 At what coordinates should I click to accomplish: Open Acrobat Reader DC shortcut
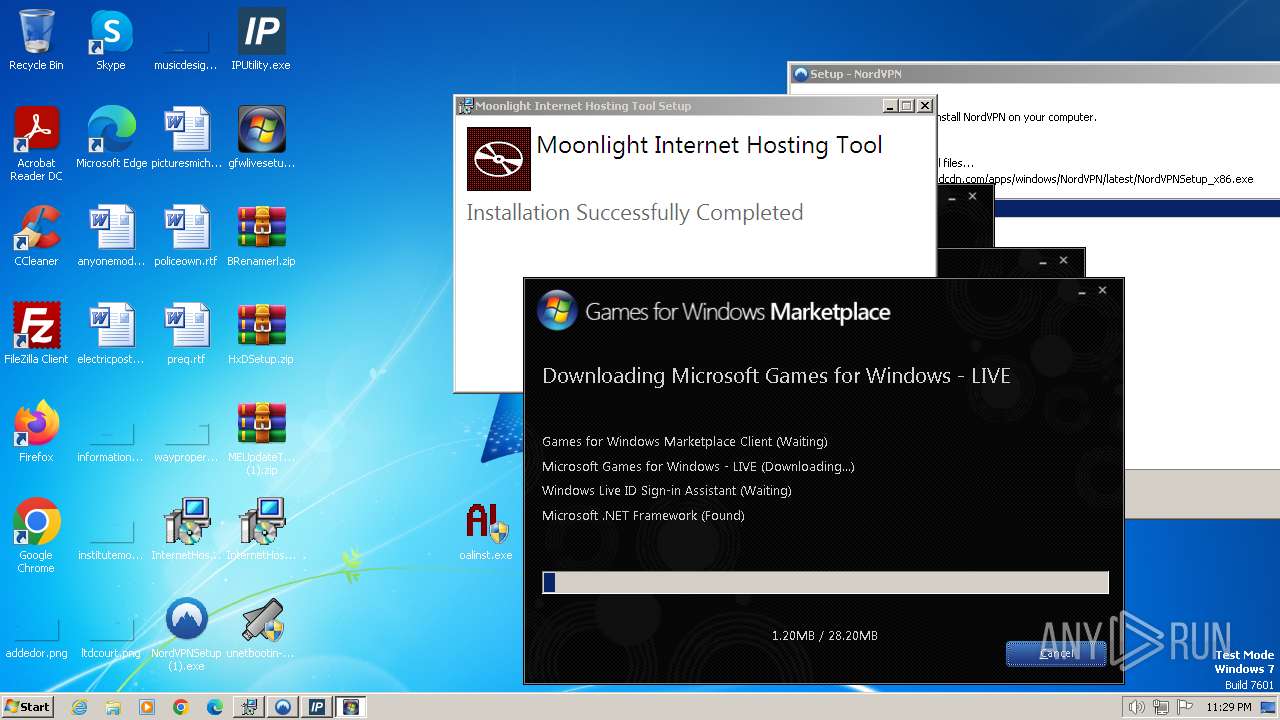tap(36, 144)
